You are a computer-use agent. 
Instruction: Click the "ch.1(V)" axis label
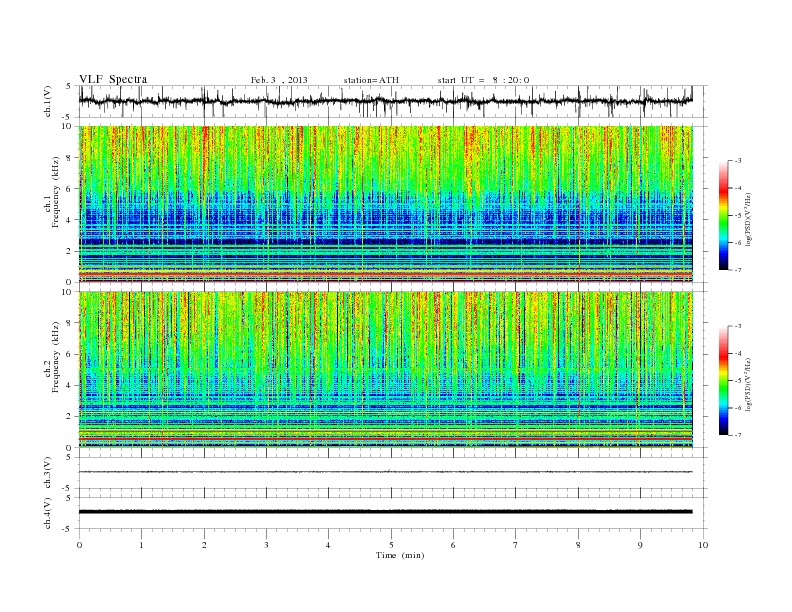tap(48, 101)
